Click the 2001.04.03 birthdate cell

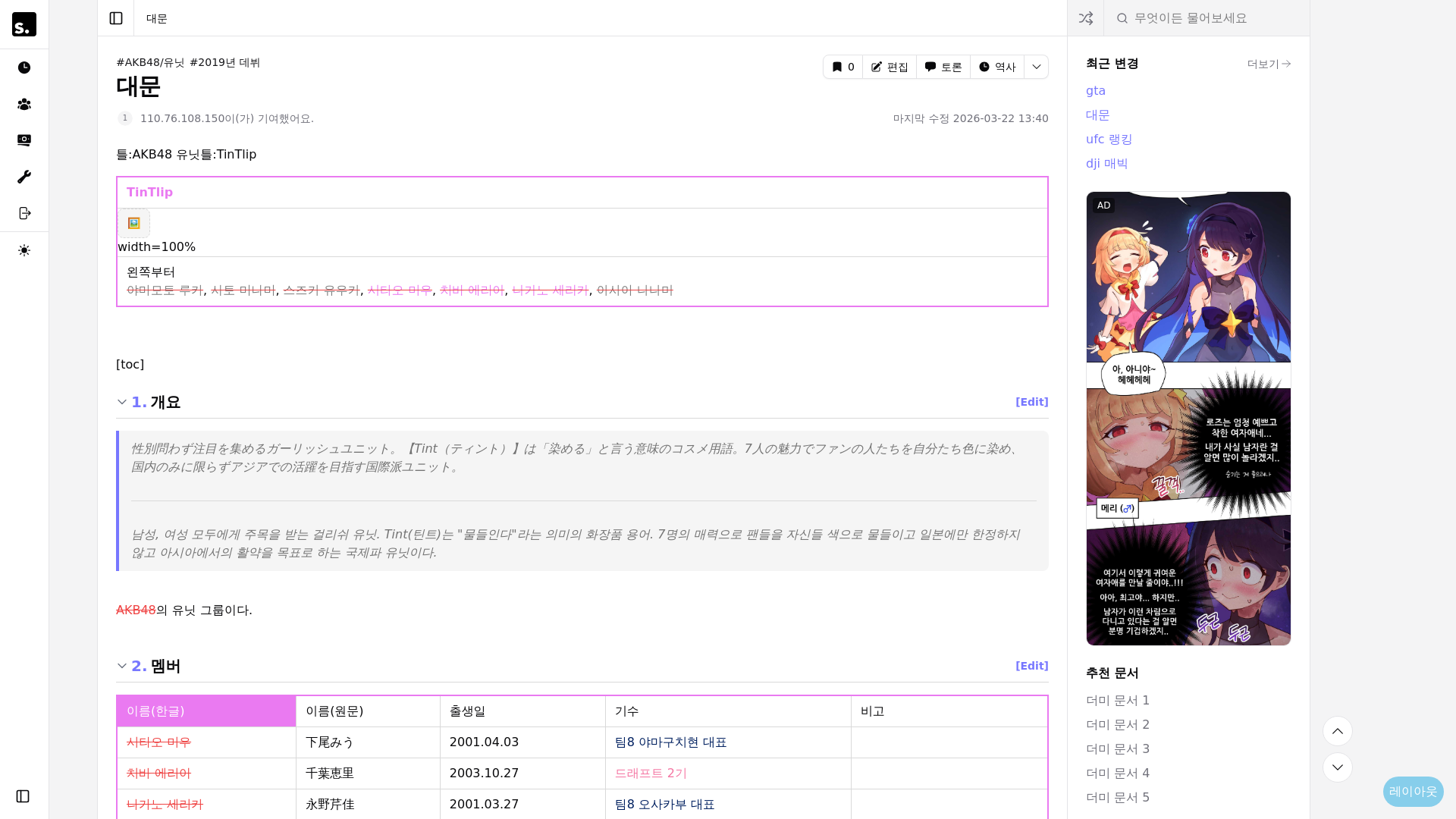point(522,742)
